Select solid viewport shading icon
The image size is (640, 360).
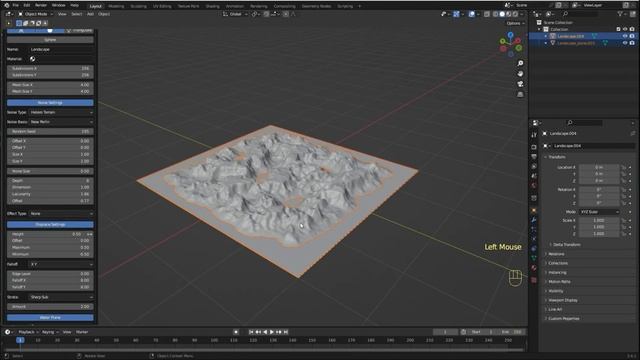502,14
